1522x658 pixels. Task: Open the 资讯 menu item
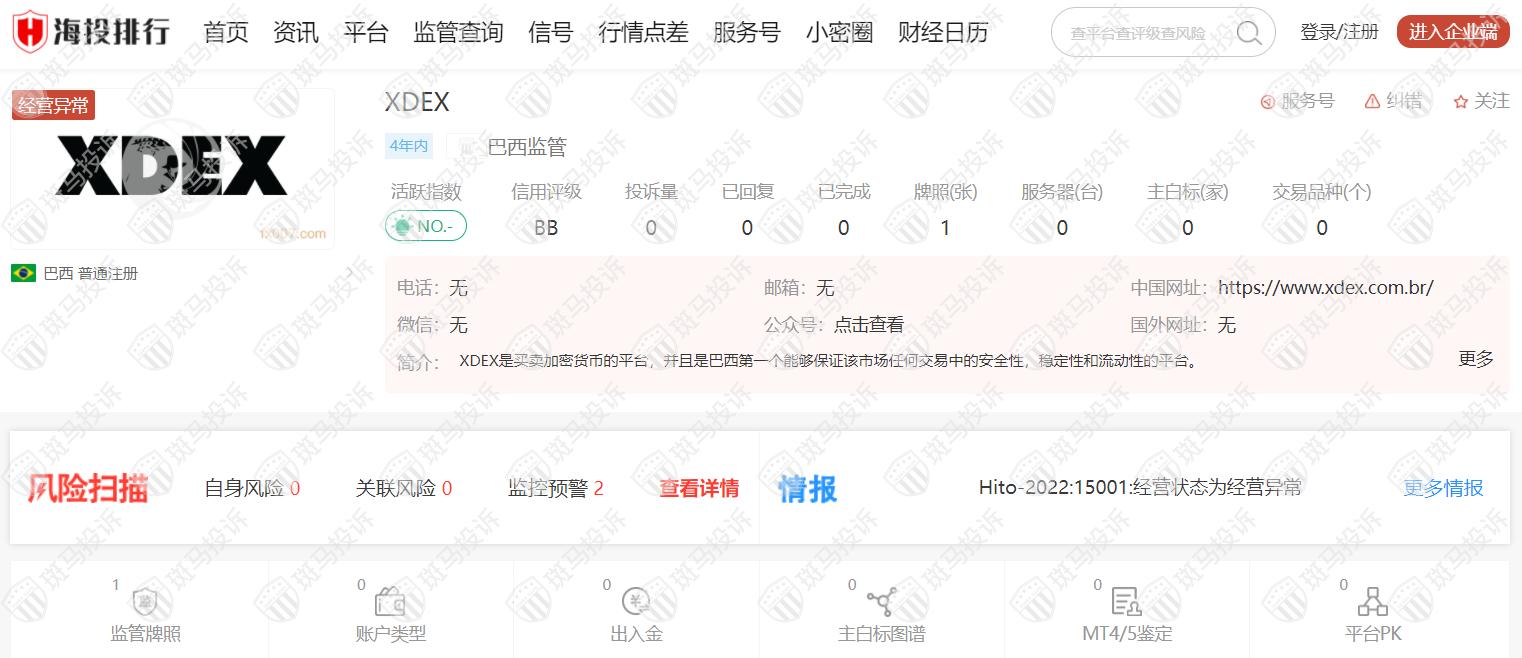point(296,33)
